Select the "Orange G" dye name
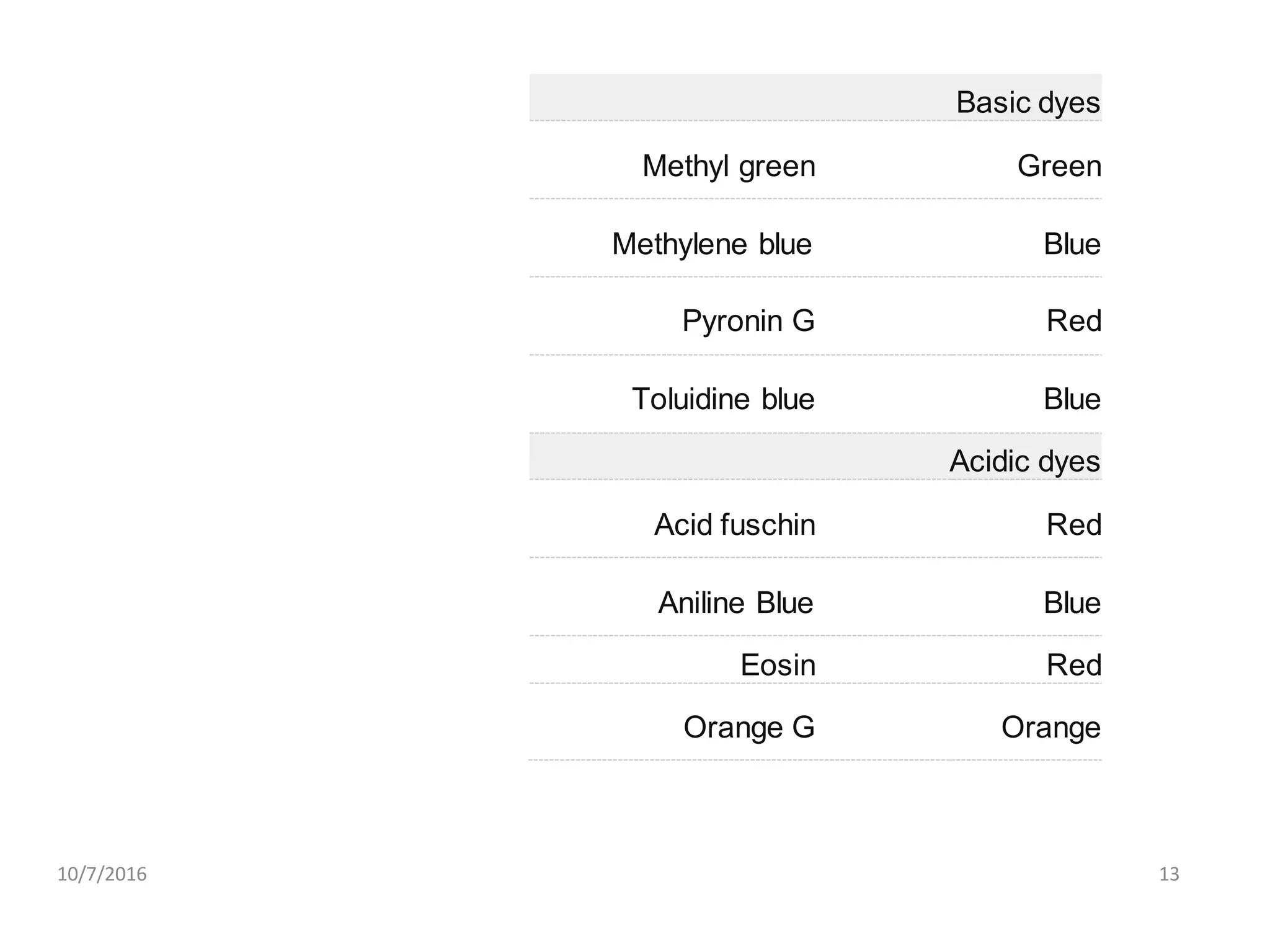1270x952 pixels. click(x=748, y=728)
